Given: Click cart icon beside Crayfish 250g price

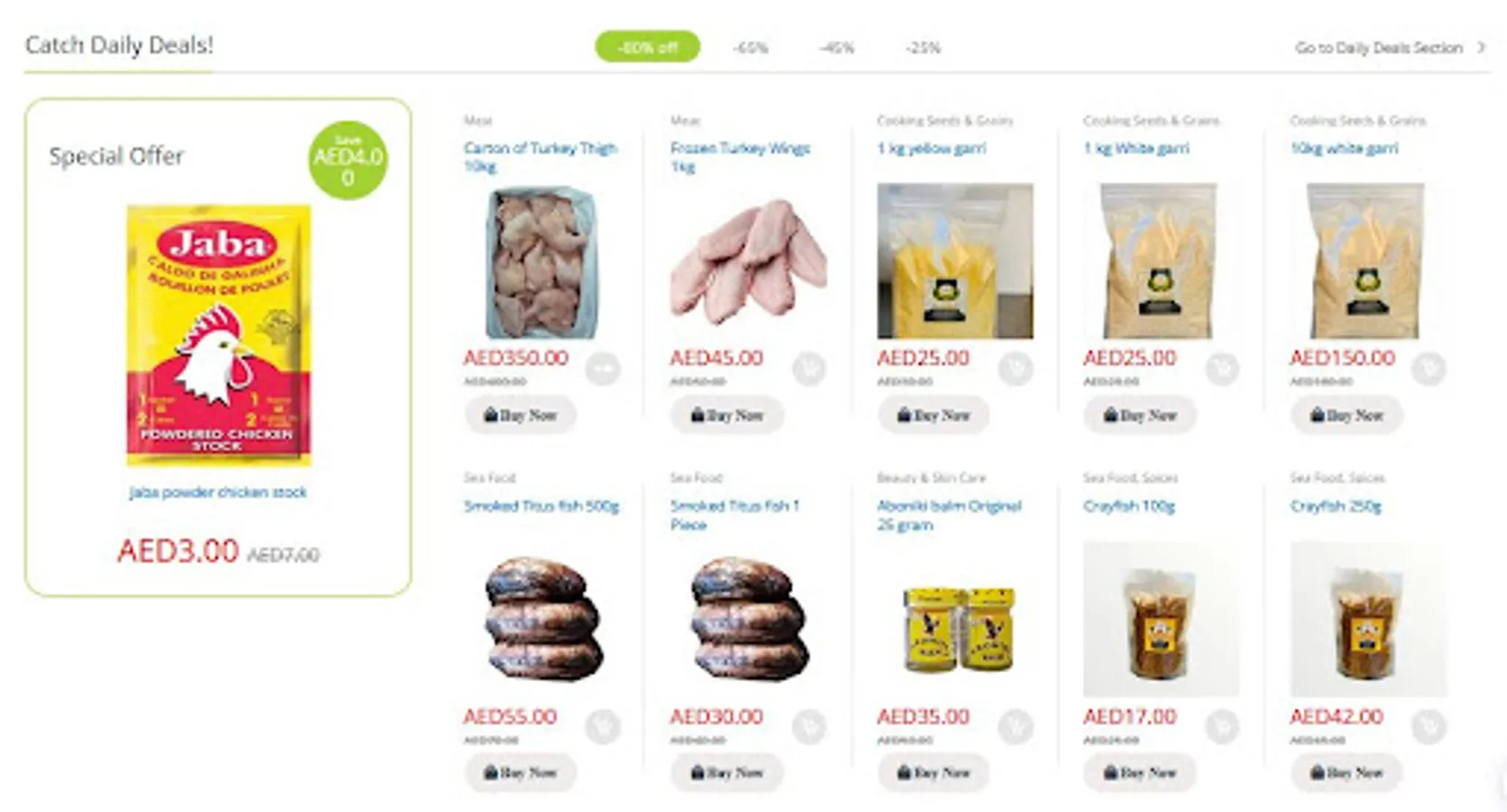Looking at the screenshot, I should click(1428, 726).
